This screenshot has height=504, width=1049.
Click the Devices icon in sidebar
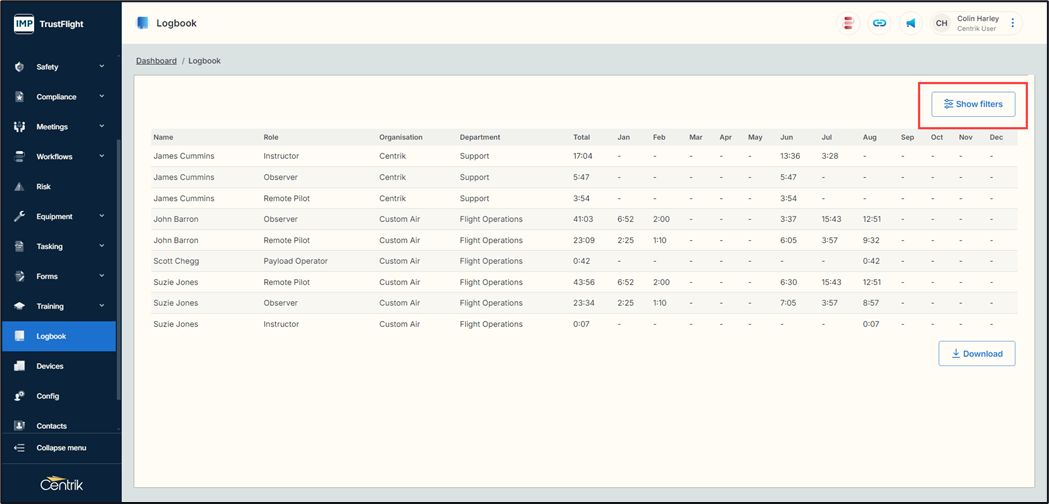(x=19, y=366)
